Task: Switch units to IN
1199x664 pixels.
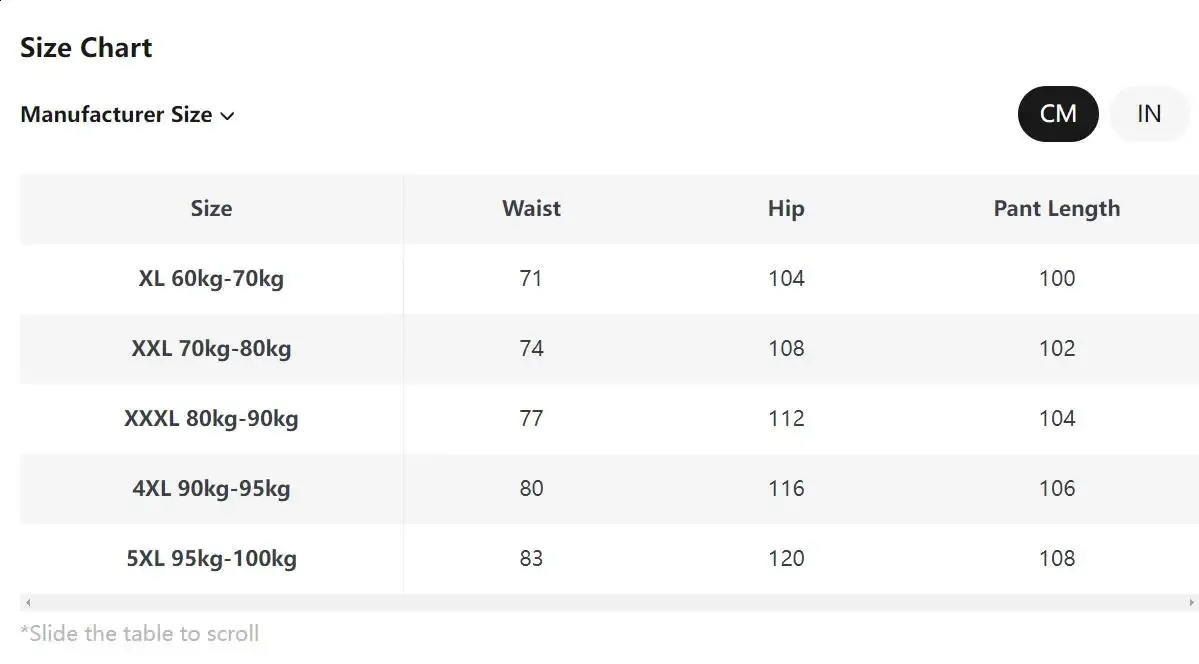Action: (1149, 114)
